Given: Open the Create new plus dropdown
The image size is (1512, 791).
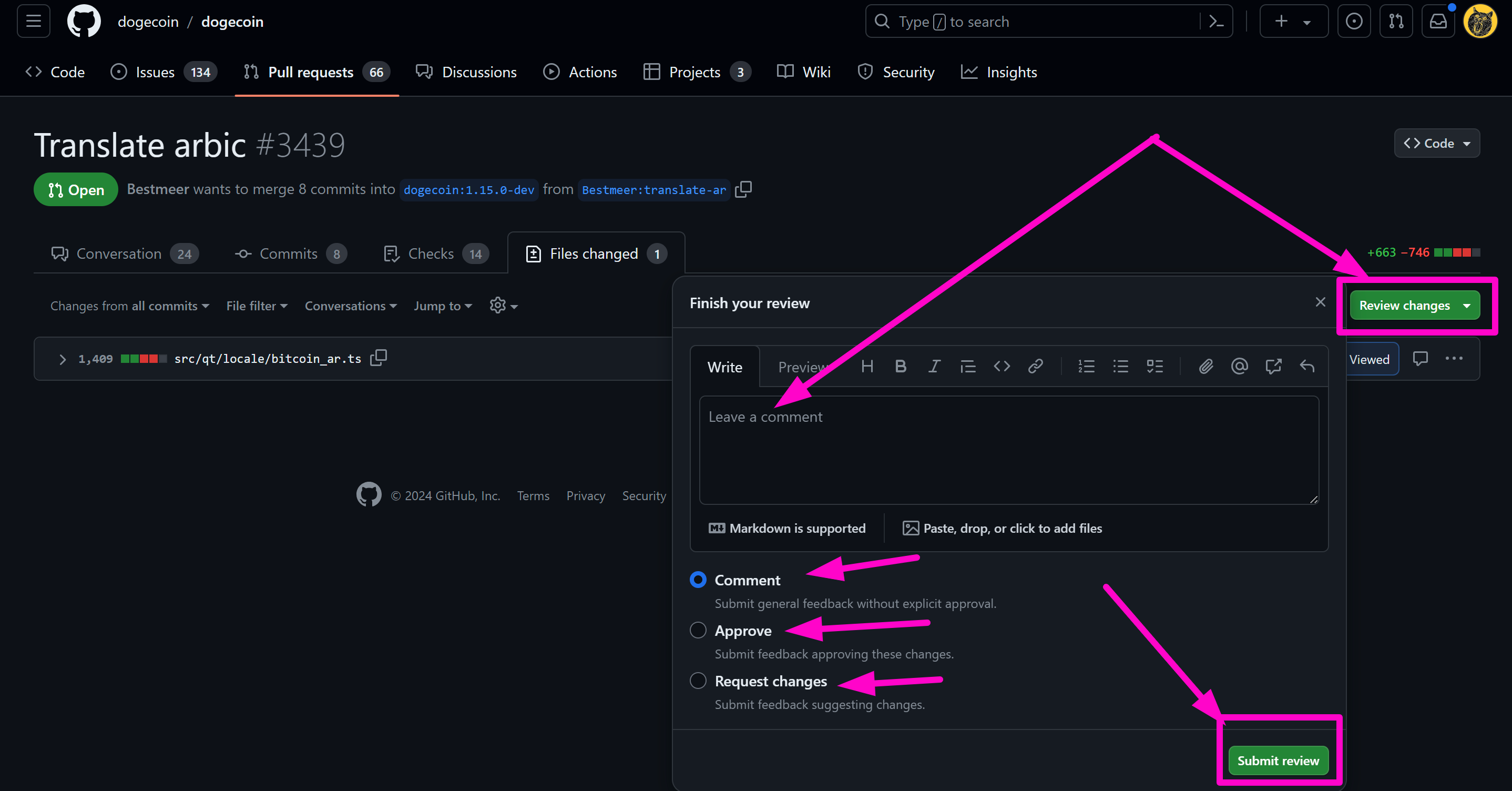Looking at the screenshot, I should click(x=1294, y=22).
